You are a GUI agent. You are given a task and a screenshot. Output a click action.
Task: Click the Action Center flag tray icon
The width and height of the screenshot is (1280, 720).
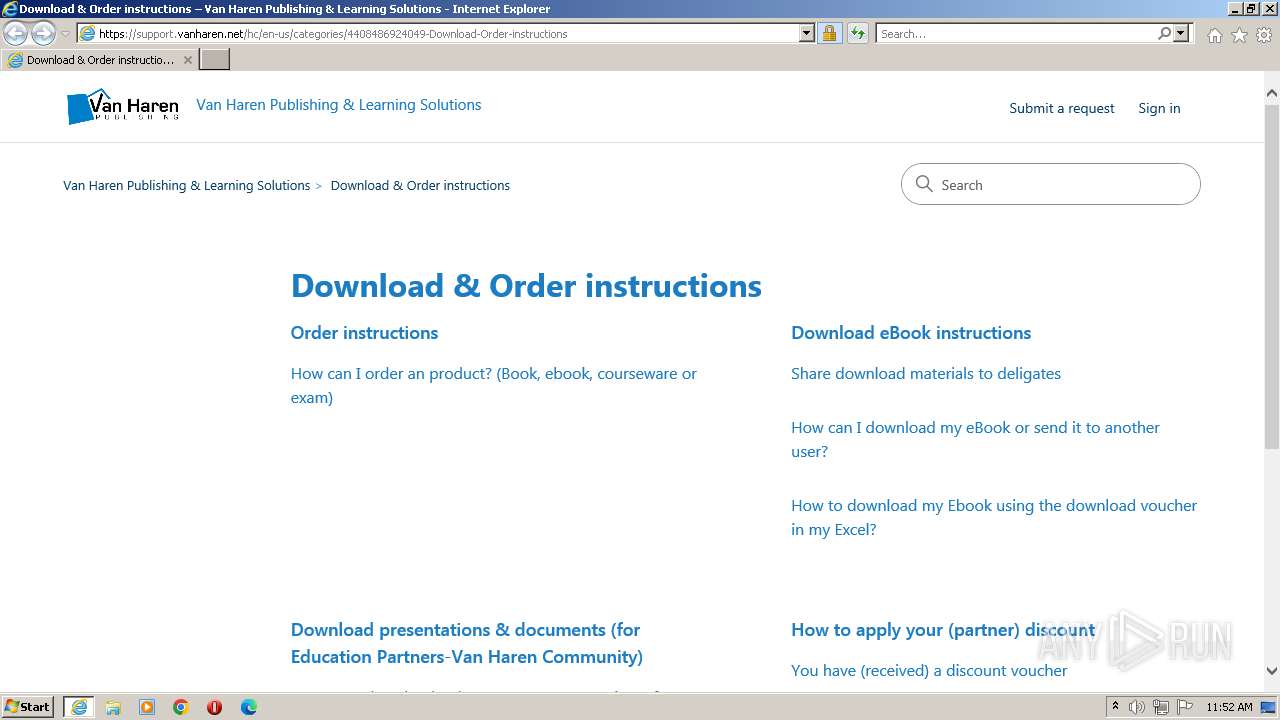[x=1185, y=707]
